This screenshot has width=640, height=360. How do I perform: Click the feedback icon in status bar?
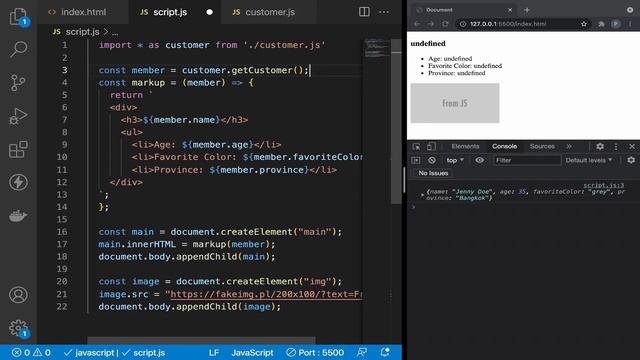362,352
